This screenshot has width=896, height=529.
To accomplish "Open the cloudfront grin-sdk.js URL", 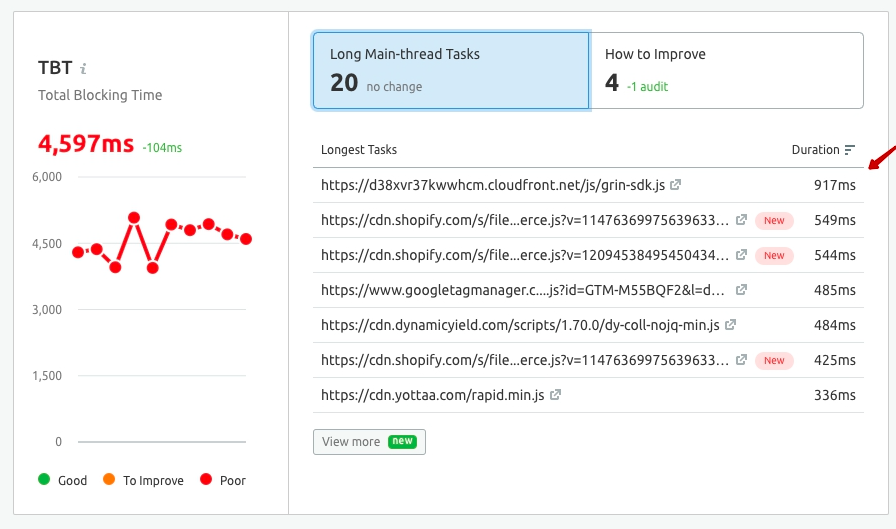I will 493,185.
